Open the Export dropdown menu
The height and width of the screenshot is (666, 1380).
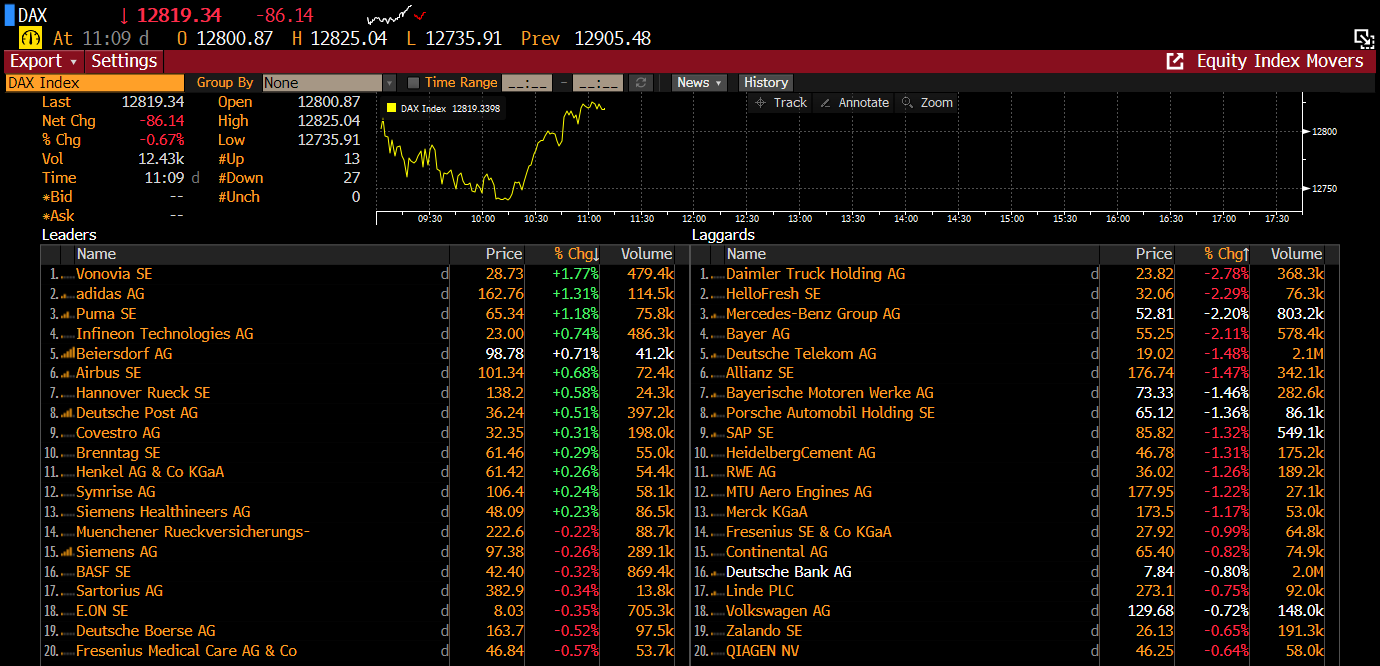tap(43, 61)
